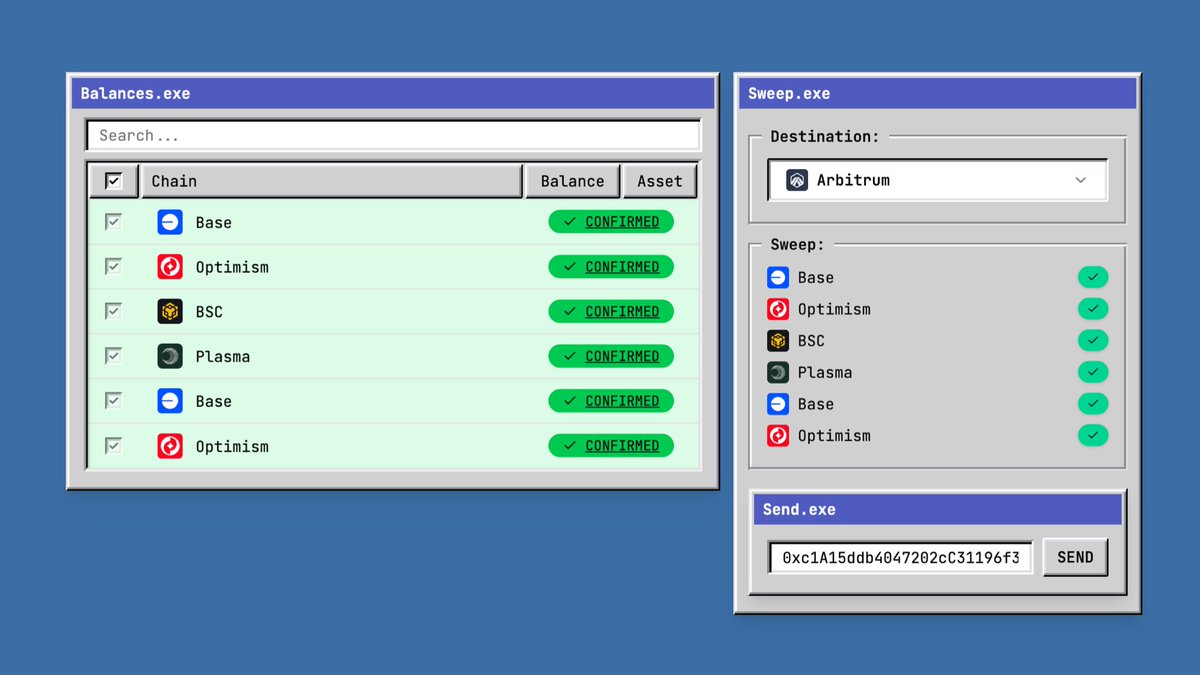Focus the Search field in Balances.exe
The image size is (1200, 675).
point(393,136)
